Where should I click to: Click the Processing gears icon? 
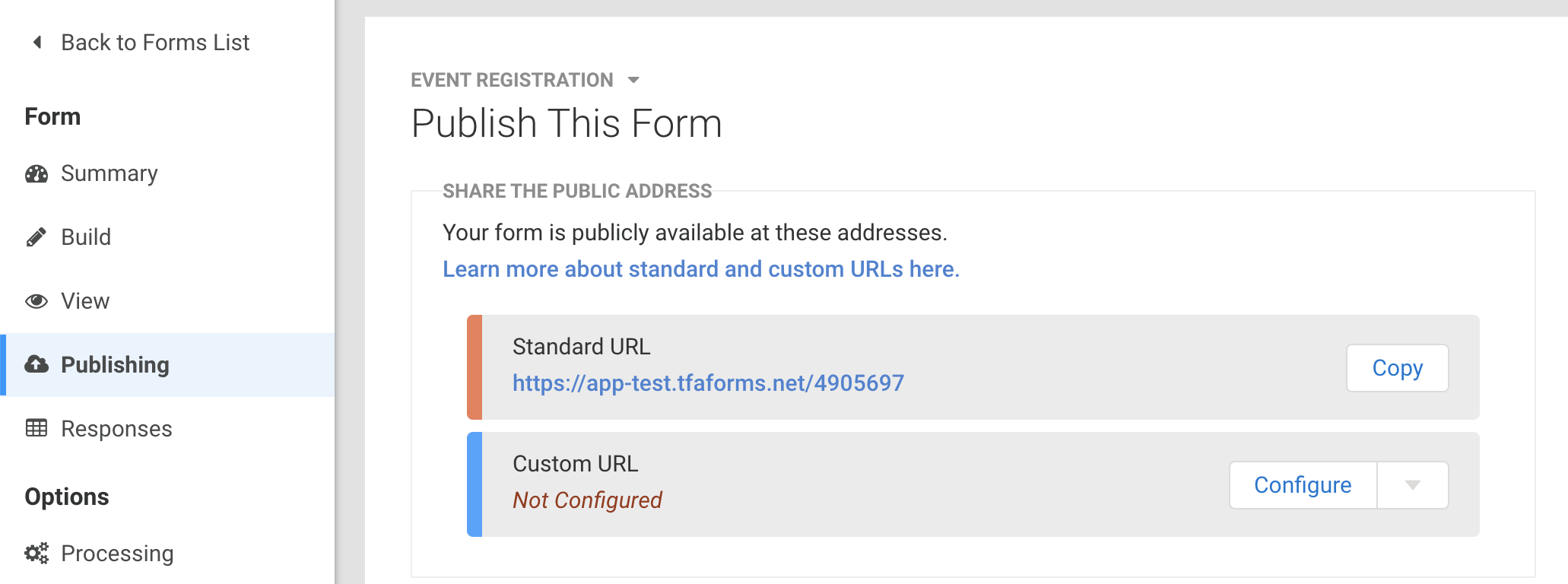click(37, 553)
